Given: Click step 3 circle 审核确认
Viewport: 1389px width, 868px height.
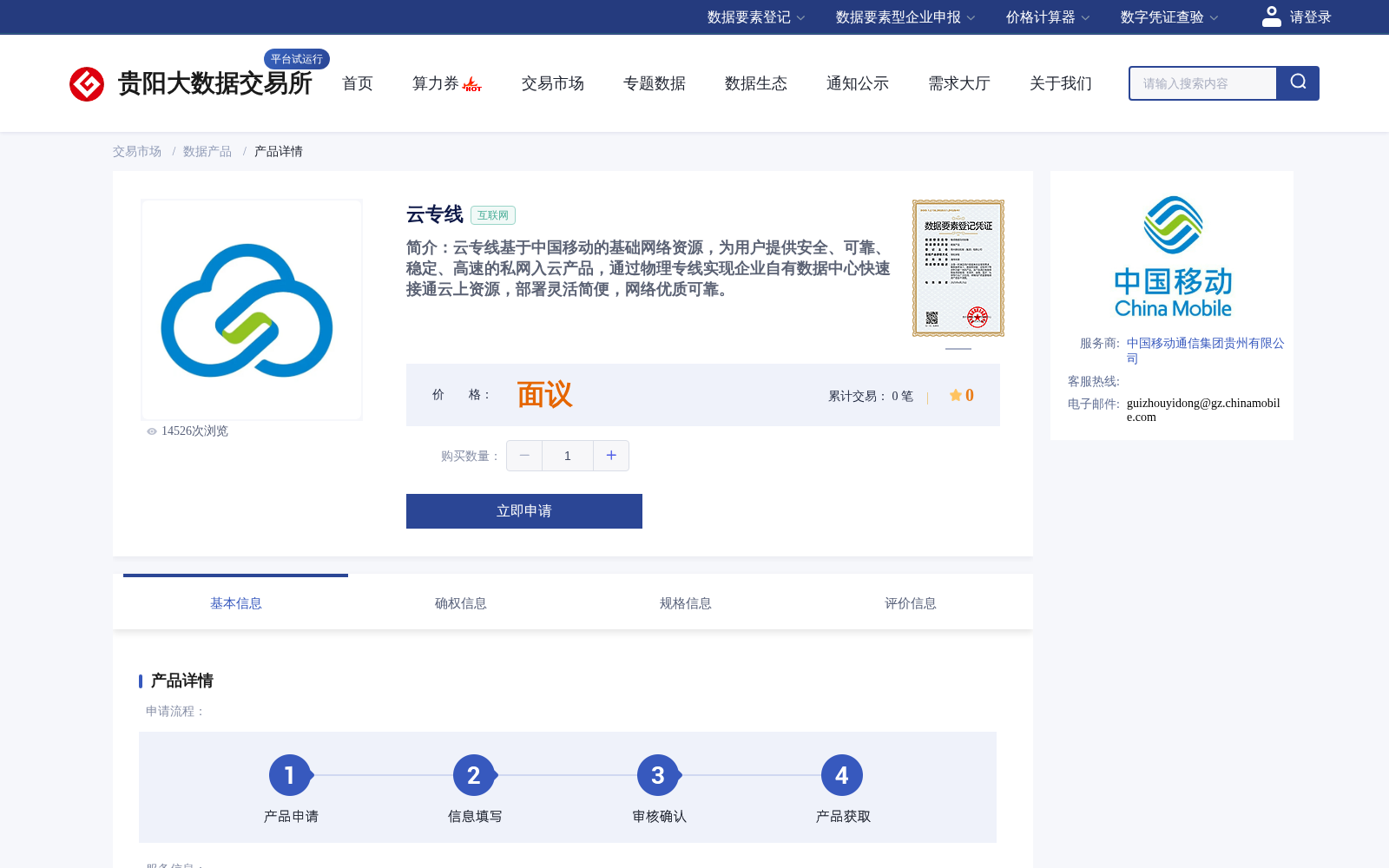Looking at the screenshot, I should [658, 775].
